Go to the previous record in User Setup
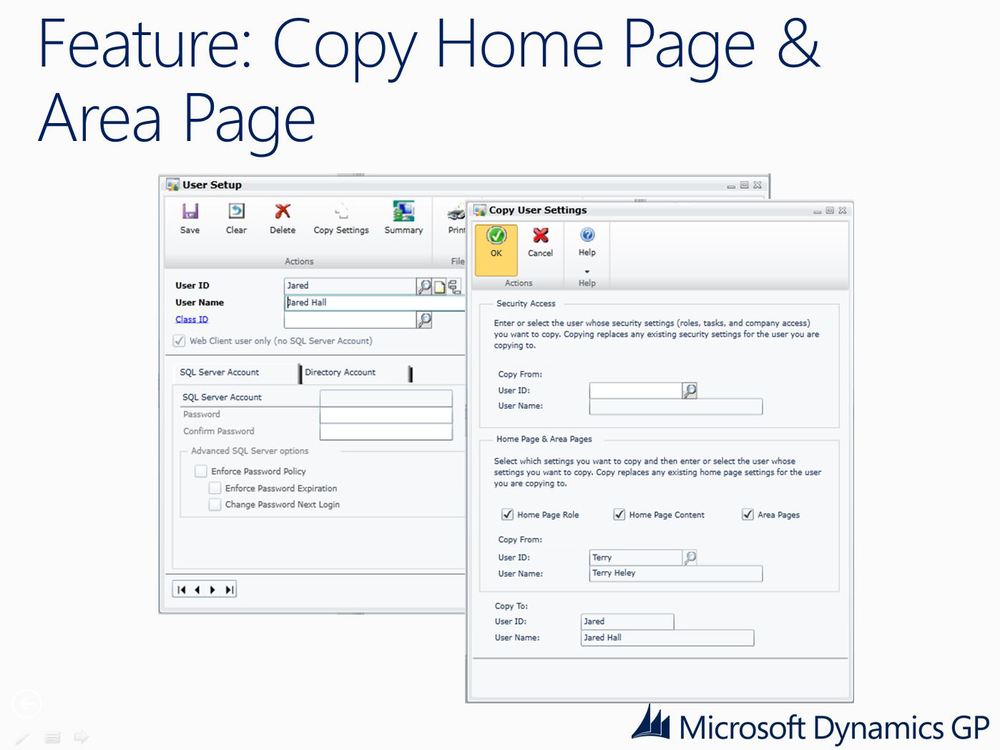The width and height of the screenshot is (1000, 750). coord(197,590)
